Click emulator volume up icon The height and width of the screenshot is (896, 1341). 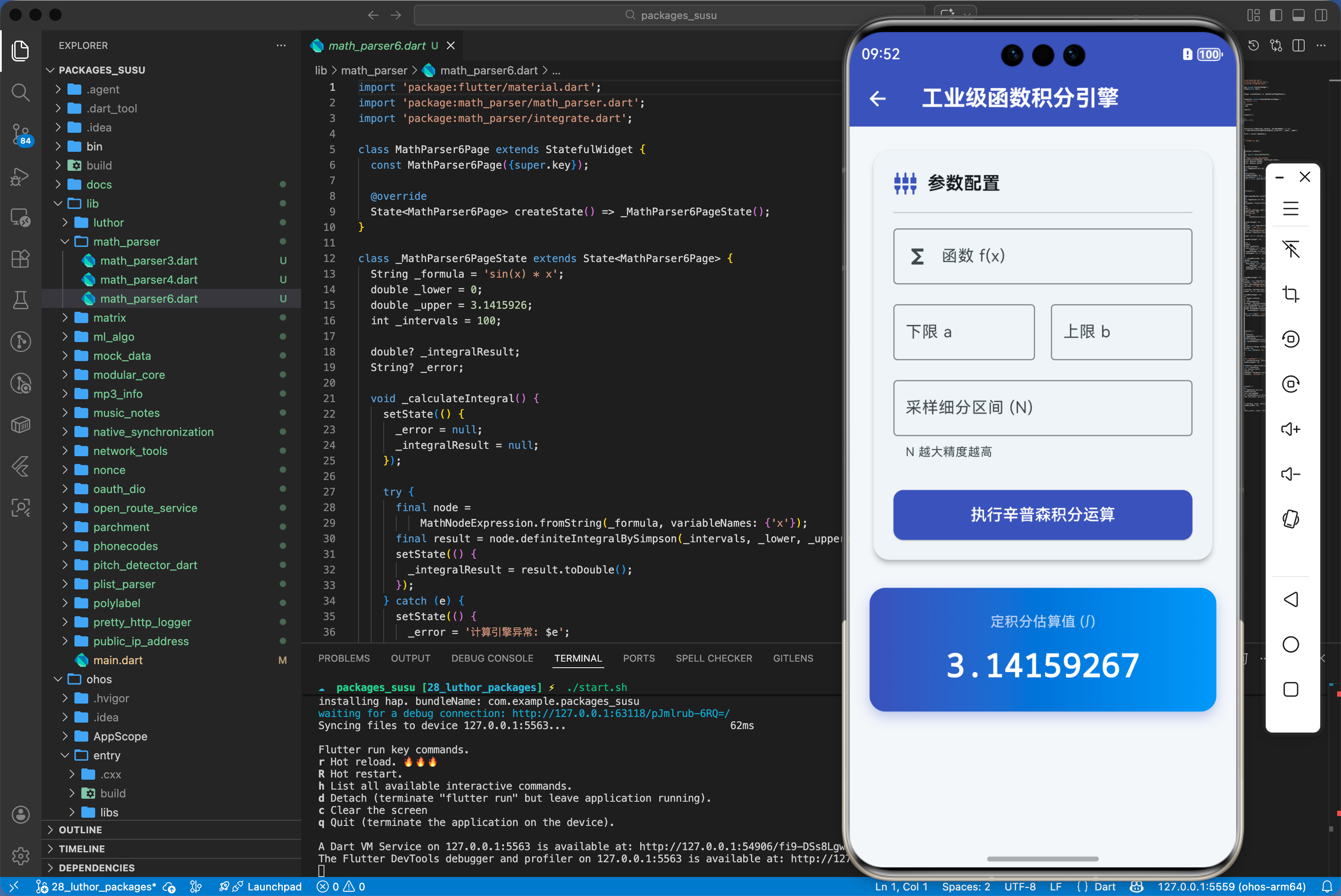click(1290, 429)
